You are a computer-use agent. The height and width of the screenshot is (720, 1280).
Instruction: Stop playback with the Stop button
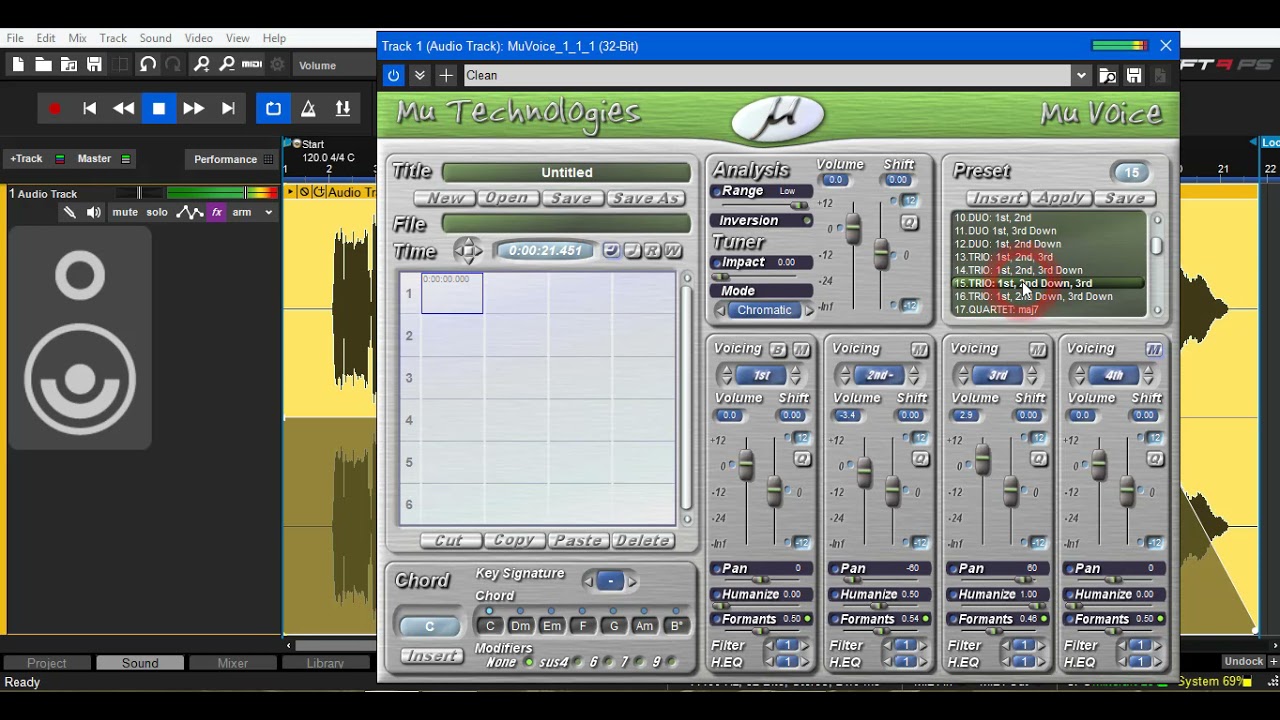159,108
